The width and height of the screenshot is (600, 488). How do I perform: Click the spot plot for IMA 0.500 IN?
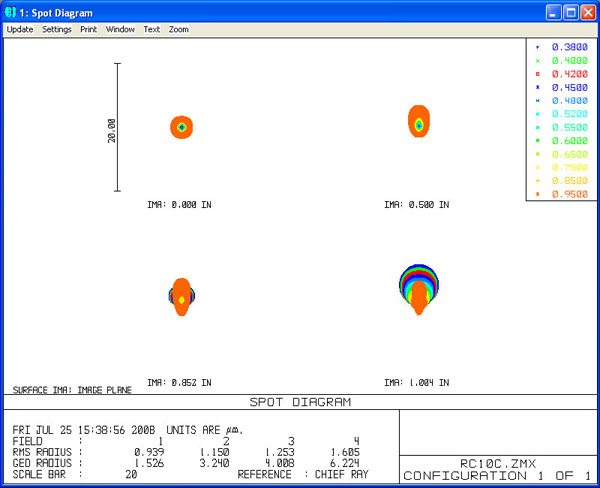[x=419, y=121]
